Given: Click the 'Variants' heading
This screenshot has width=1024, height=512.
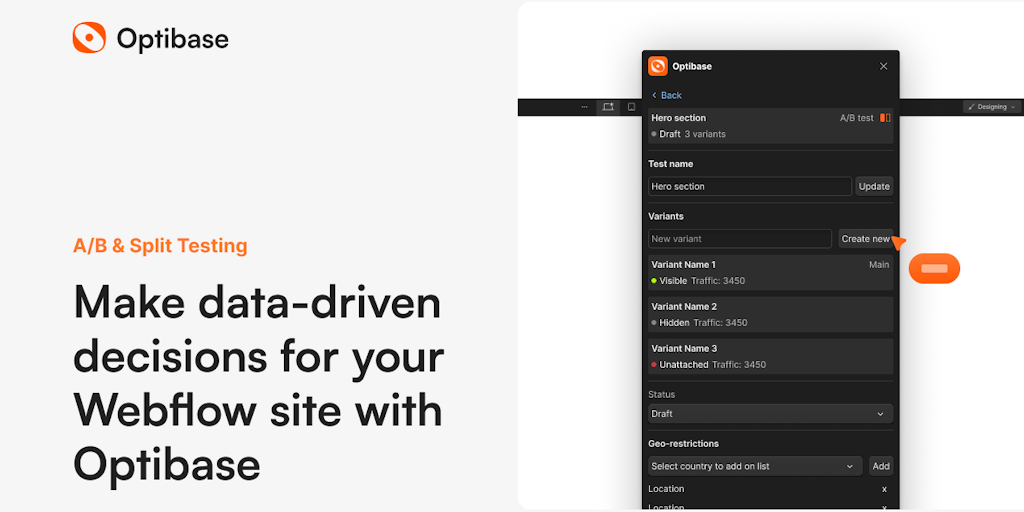Looking at the screenshot, I should 665,216.
